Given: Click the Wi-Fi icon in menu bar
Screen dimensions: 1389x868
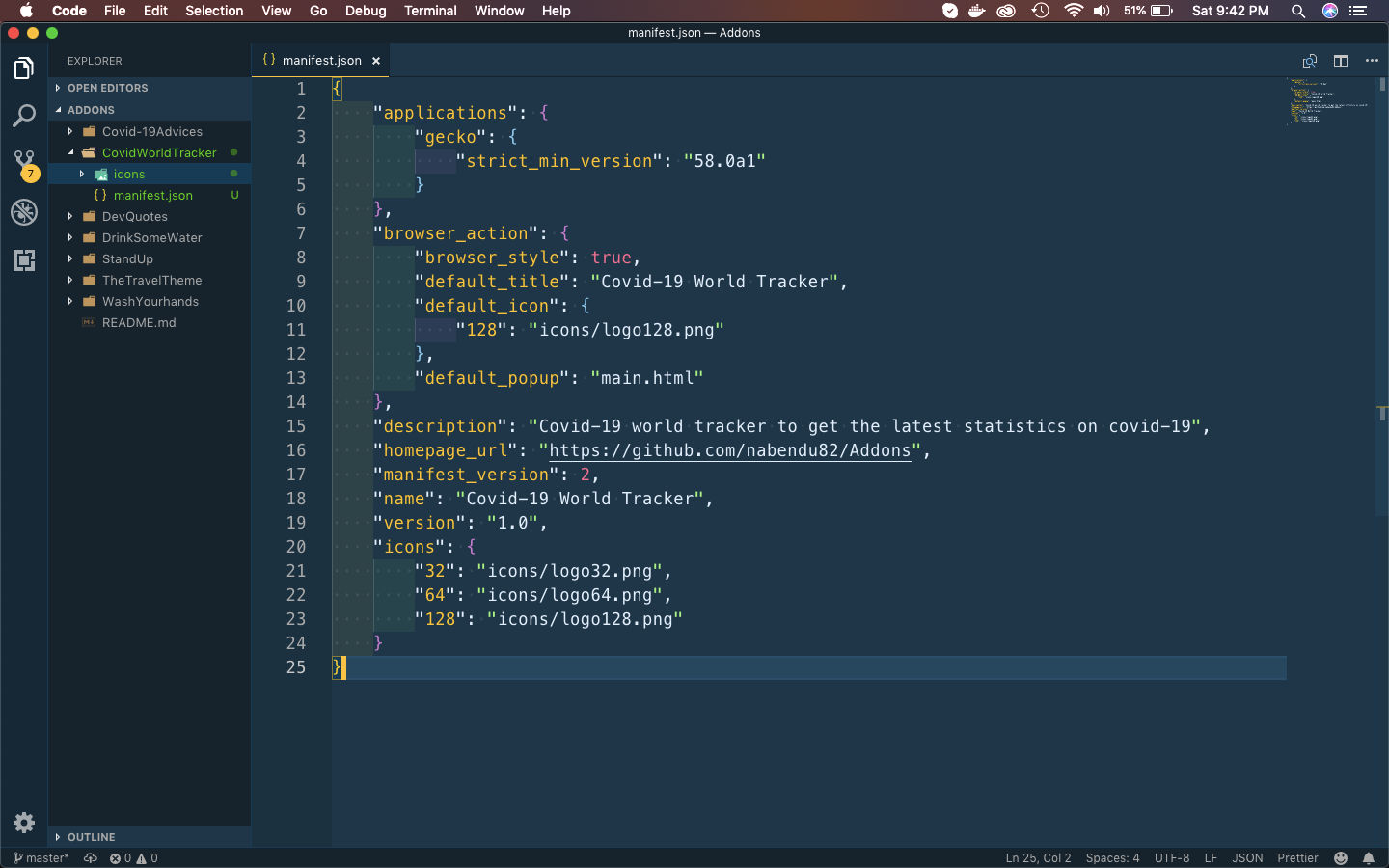Looking at the screenshot, I should 1074,11.
